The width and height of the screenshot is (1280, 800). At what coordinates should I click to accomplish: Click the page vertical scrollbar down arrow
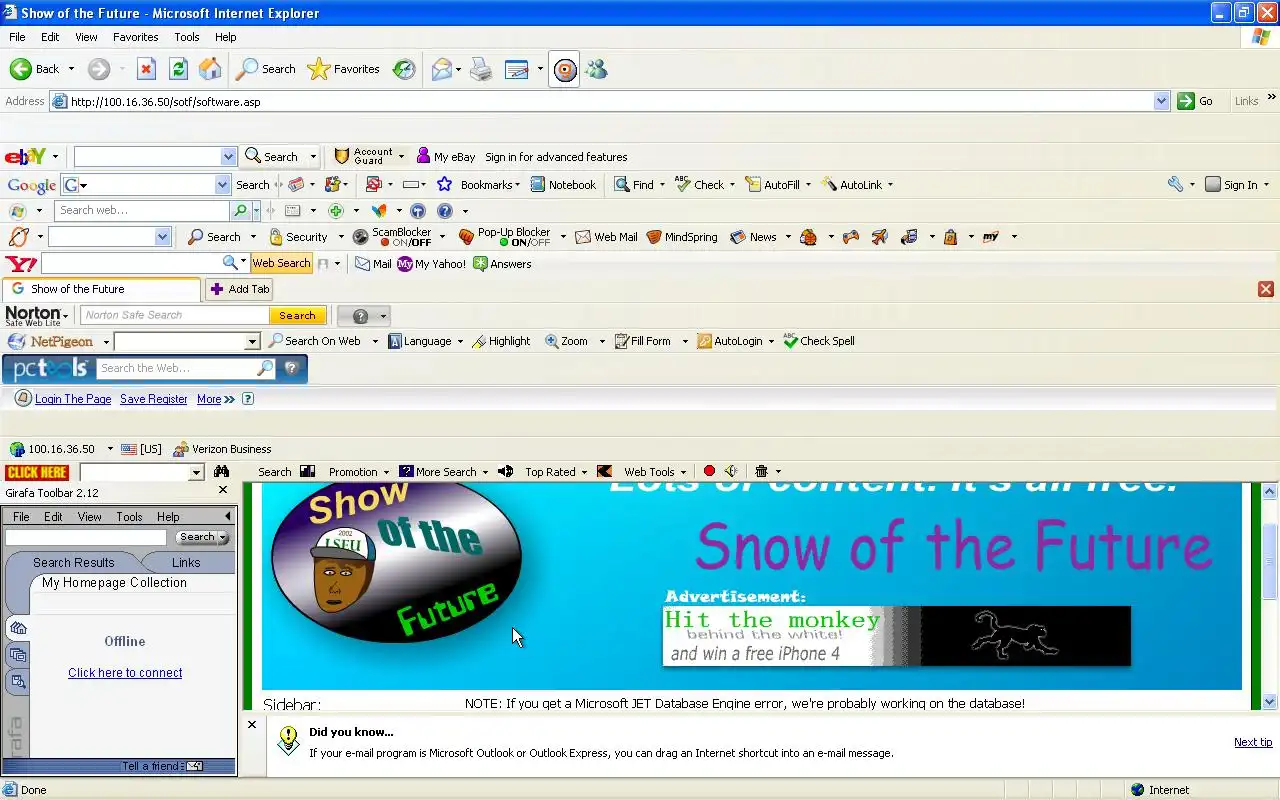pyautogui.click(x=1270, y=702)
